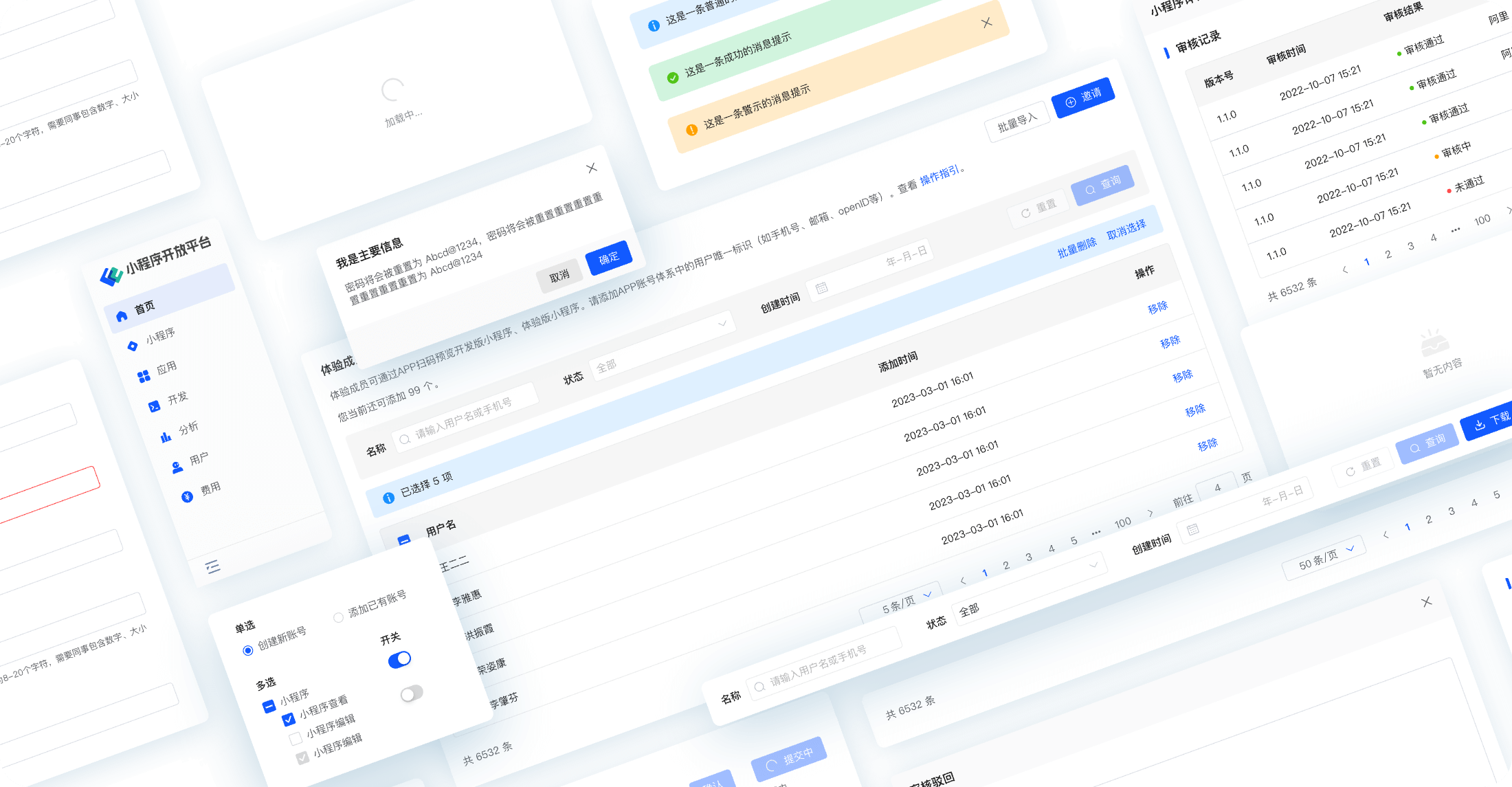Select the 添加已有账号 radio option
This screenshot has width=1512, height=787.
[x=338, y=617]
